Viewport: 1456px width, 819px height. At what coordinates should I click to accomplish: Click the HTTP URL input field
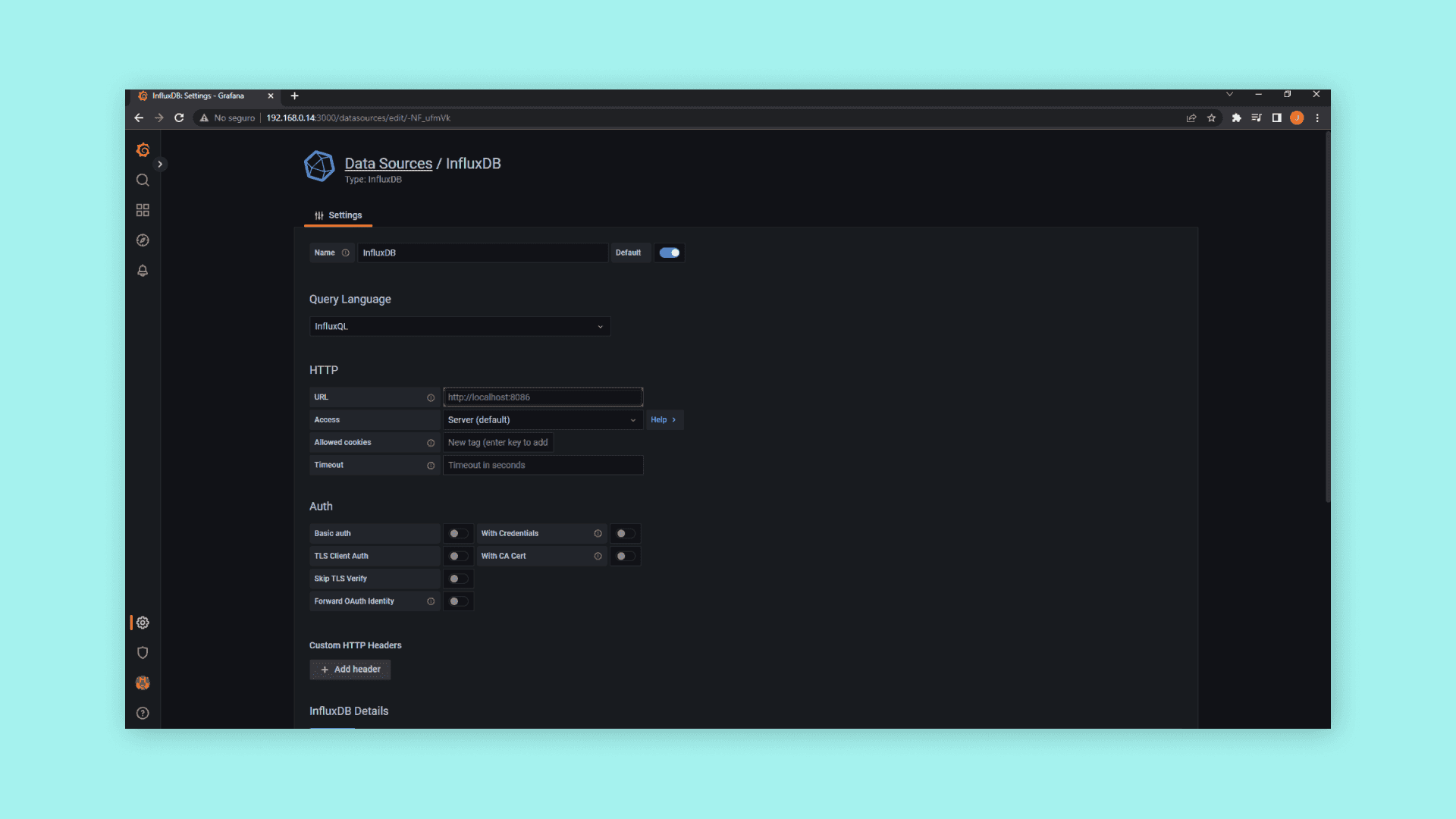[542, 397]
